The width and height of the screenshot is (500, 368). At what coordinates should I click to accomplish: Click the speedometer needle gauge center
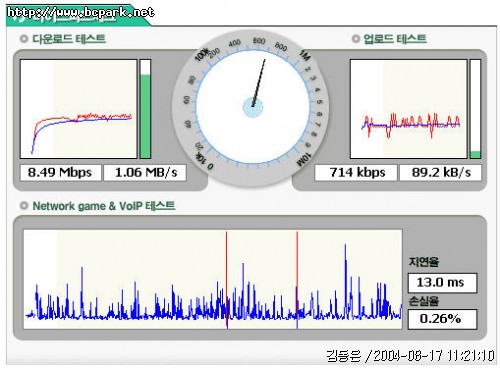[x=253, y=107]
